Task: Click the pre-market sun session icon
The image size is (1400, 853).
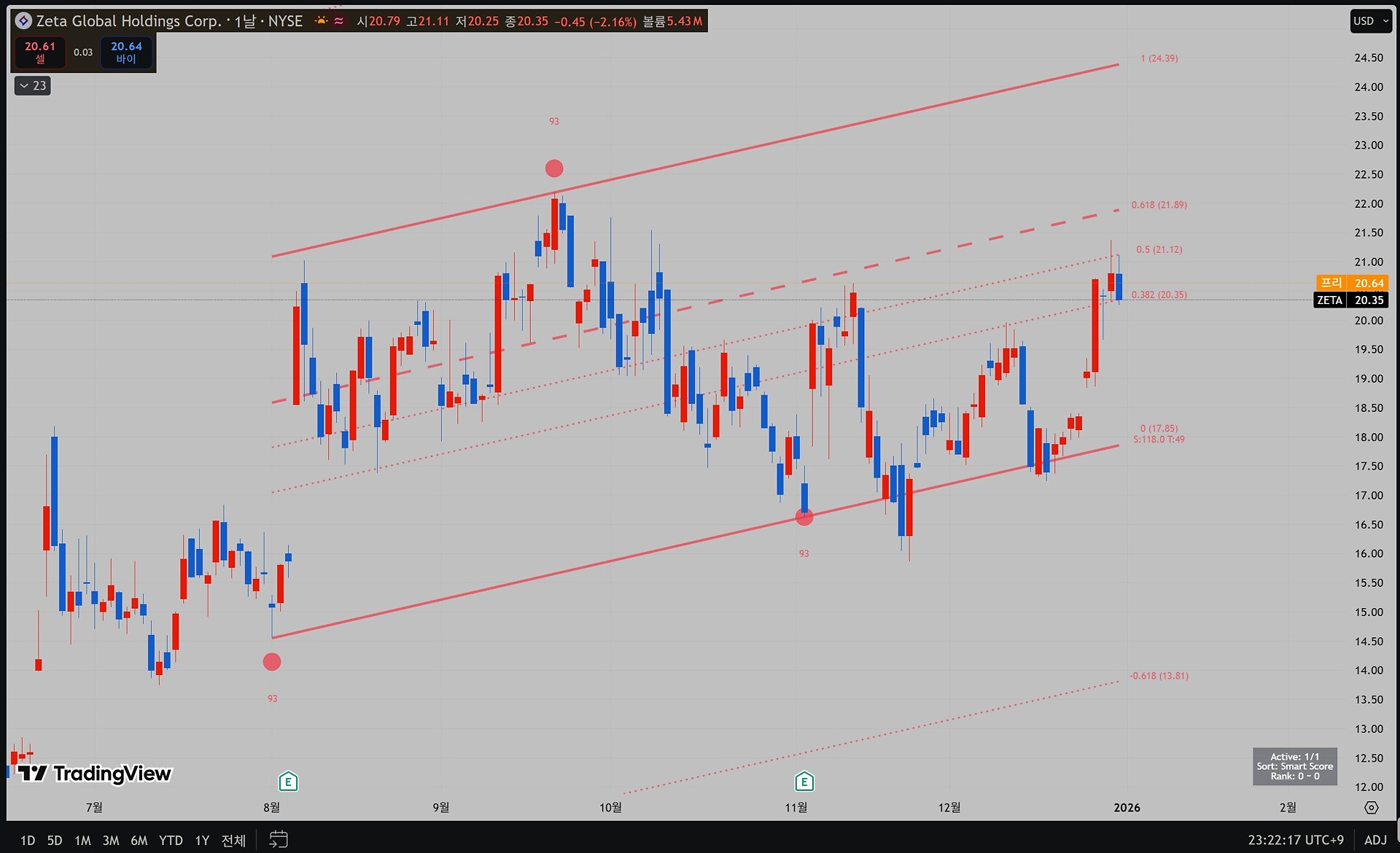Action: (321, 21)
